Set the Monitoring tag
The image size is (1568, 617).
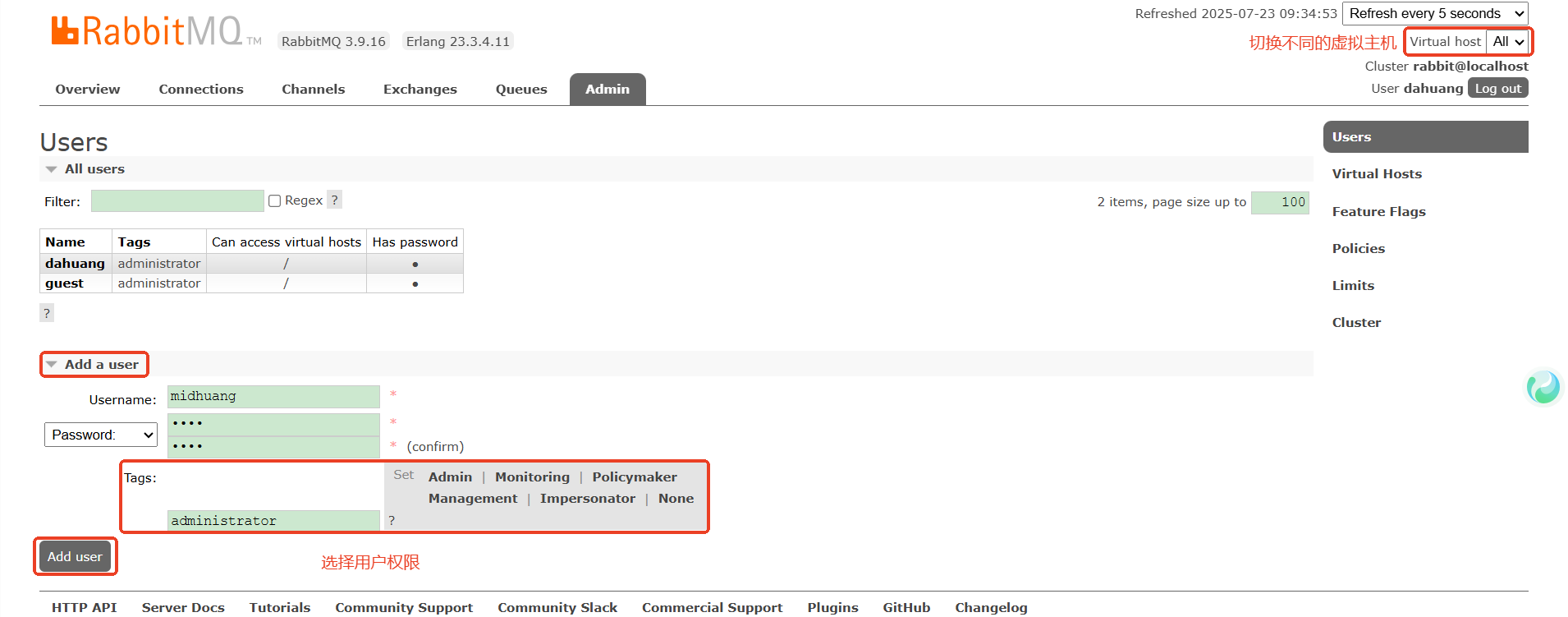[x=532, y=477]
